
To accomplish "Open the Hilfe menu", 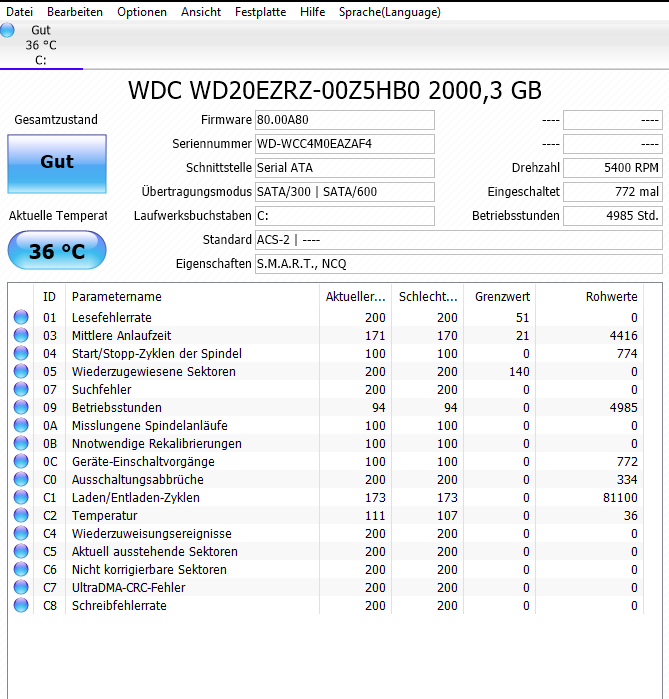I will (x=312, y=12).
